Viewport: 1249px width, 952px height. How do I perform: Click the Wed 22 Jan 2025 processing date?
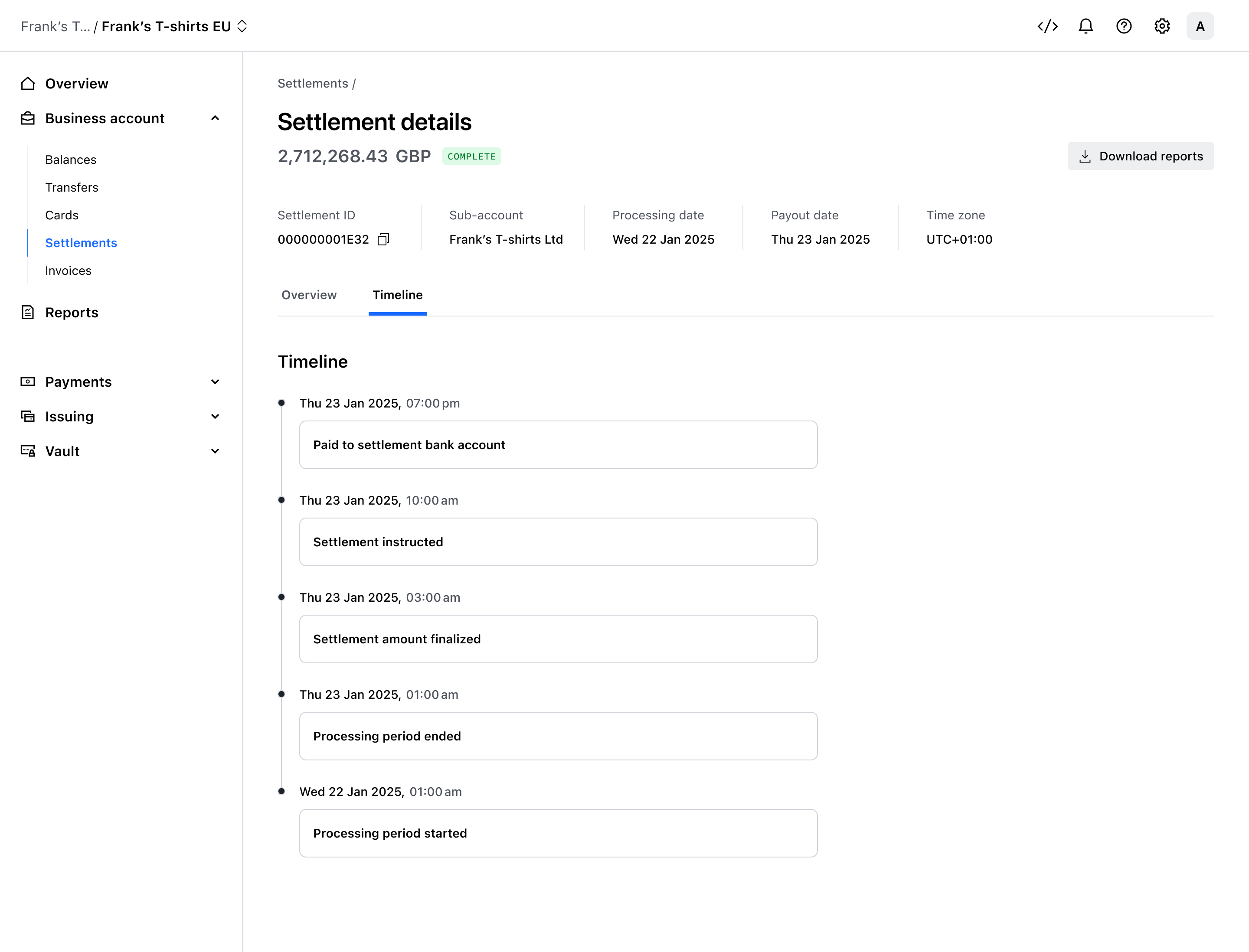tap(663, 239)
